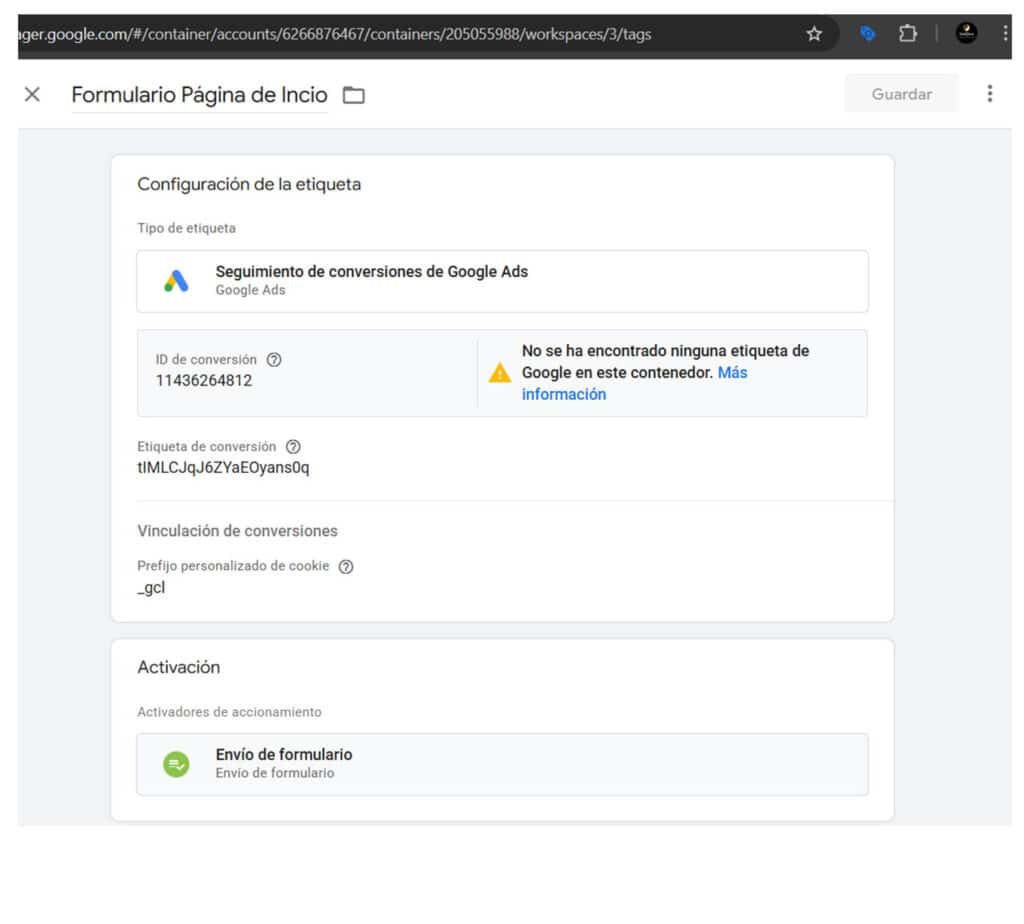Click the Google Ads logo icon
The height and width of the screenshot is (924, 1024).
pos(176,282)
